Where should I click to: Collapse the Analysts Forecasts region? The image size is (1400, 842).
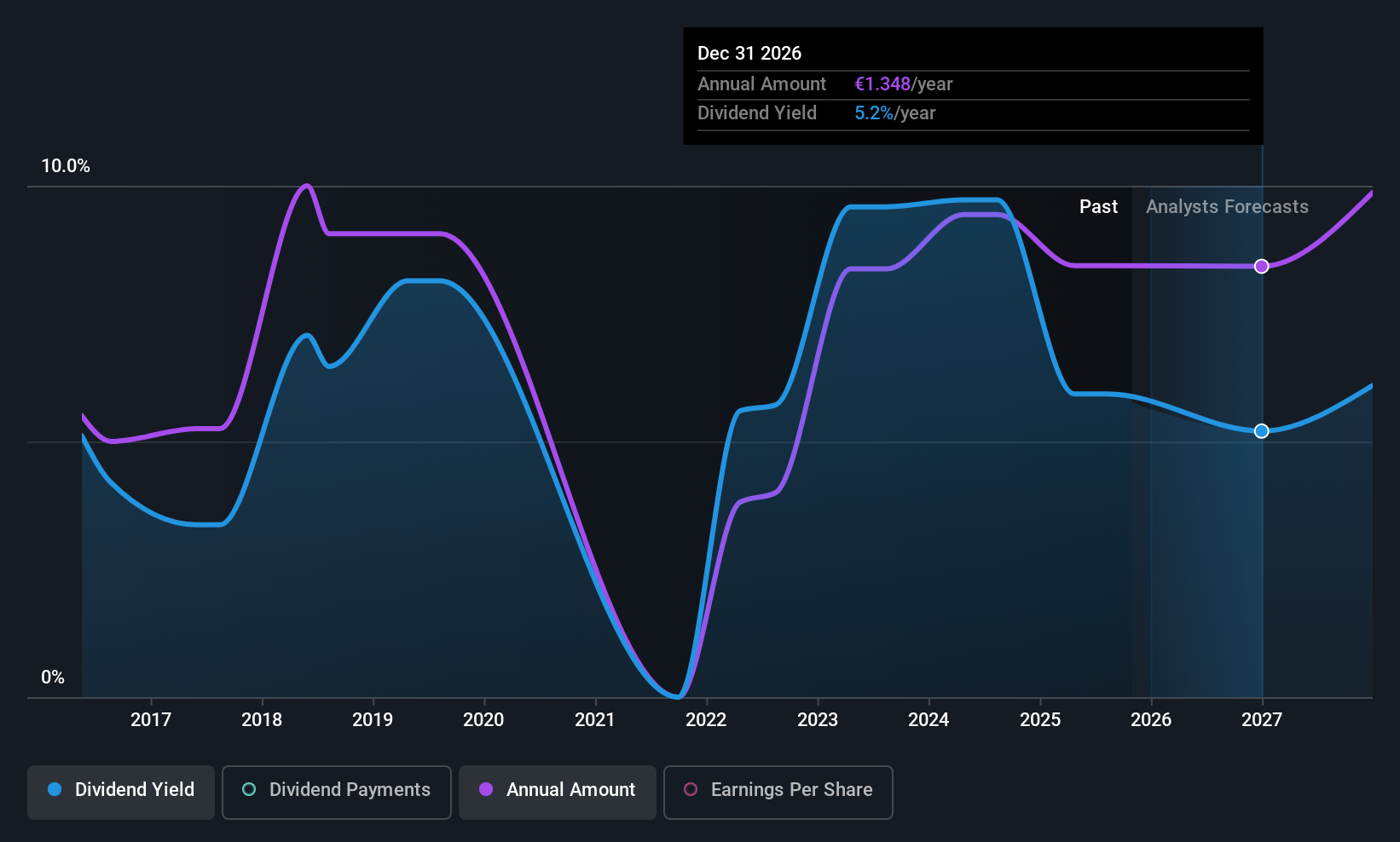pyautogui.click(x=1227, y=206)
